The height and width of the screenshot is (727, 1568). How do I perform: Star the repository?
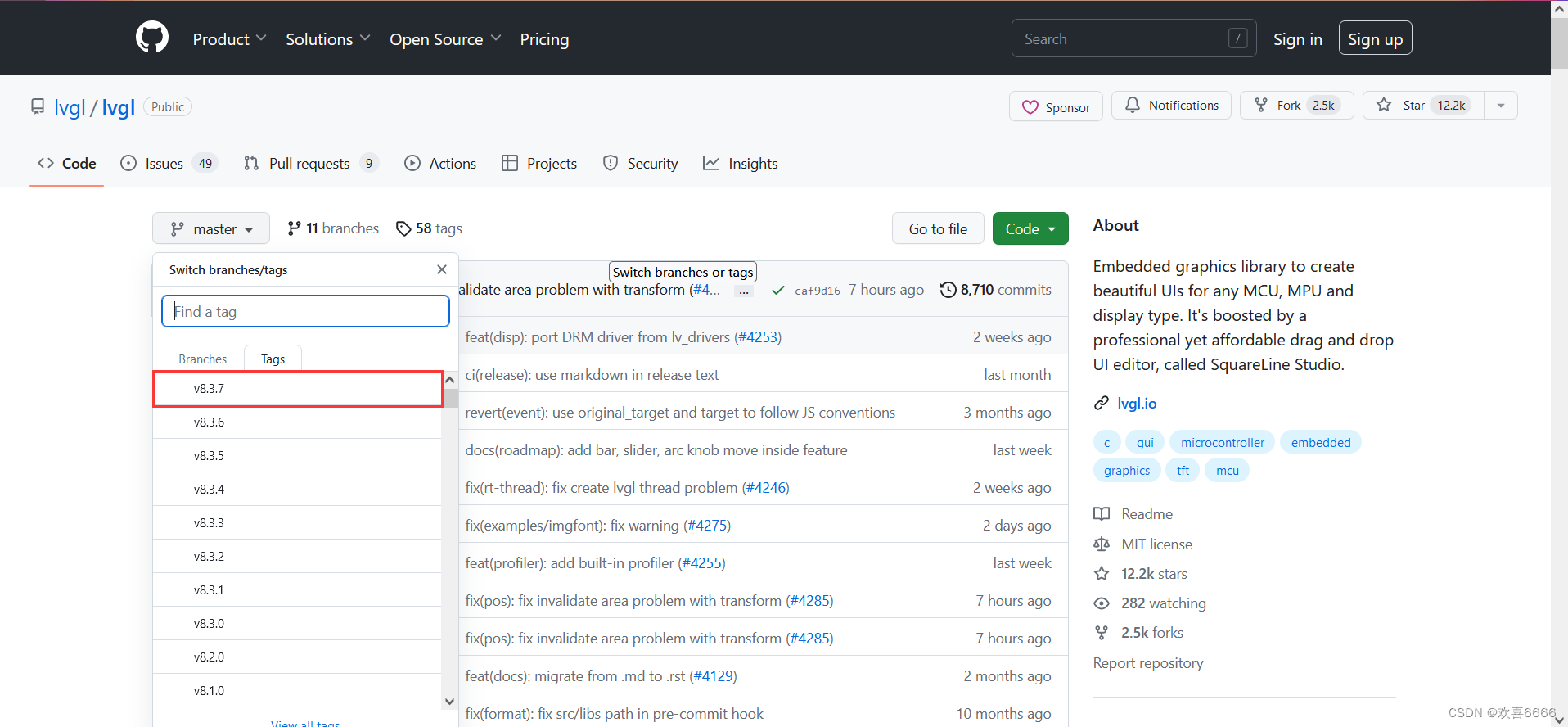click(x=1423, y=106)
